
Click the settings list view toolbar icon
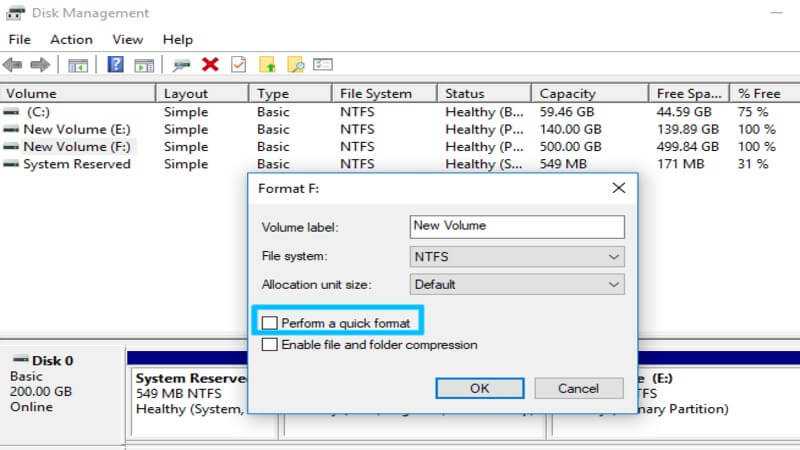tap(323, 64)
